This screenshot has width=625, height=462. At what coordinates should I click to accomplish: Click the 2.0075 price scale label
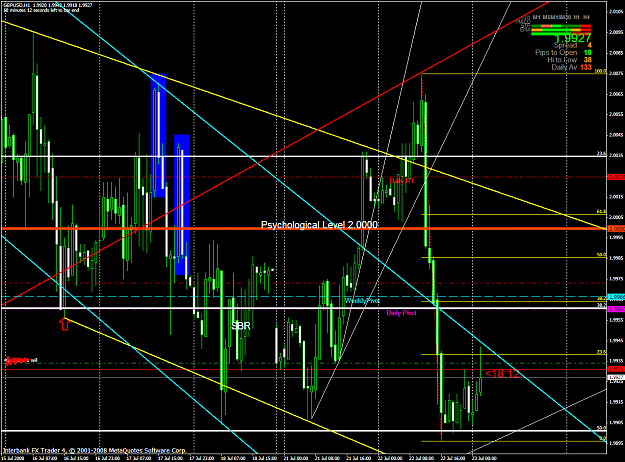[616, 73]
